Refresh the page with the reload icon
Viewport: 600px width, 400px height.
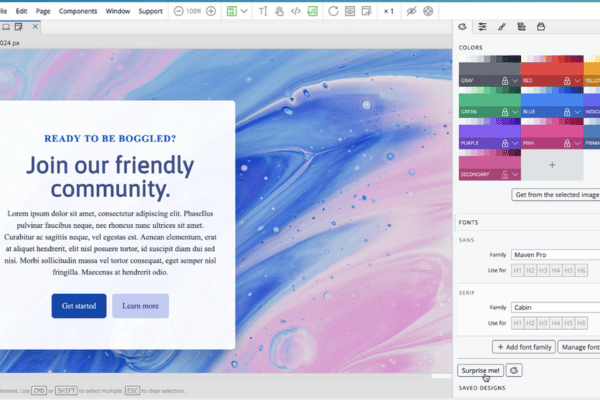coord(333,11)
